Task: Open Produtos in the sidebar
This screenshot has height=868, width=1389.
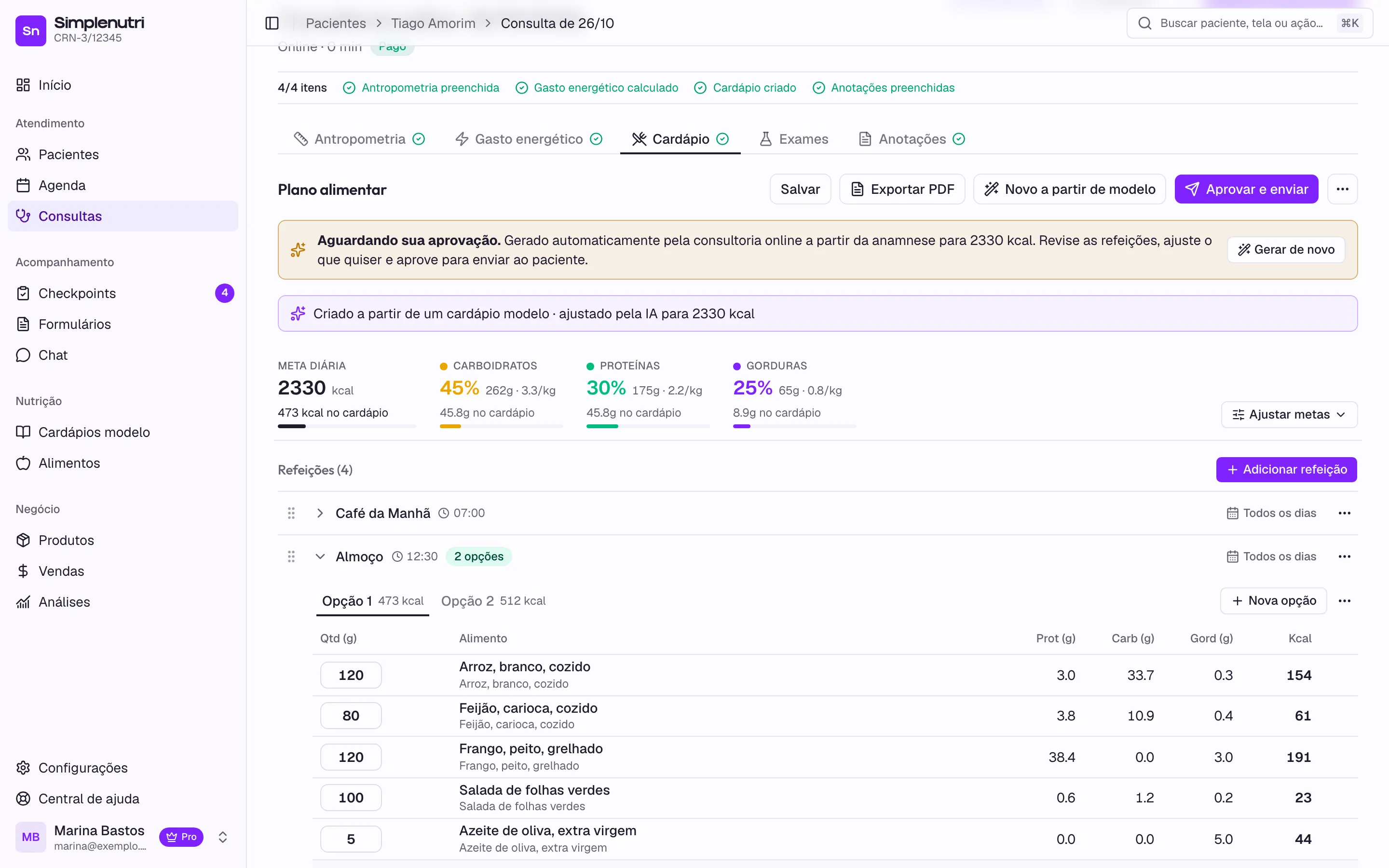Action: 123,540
